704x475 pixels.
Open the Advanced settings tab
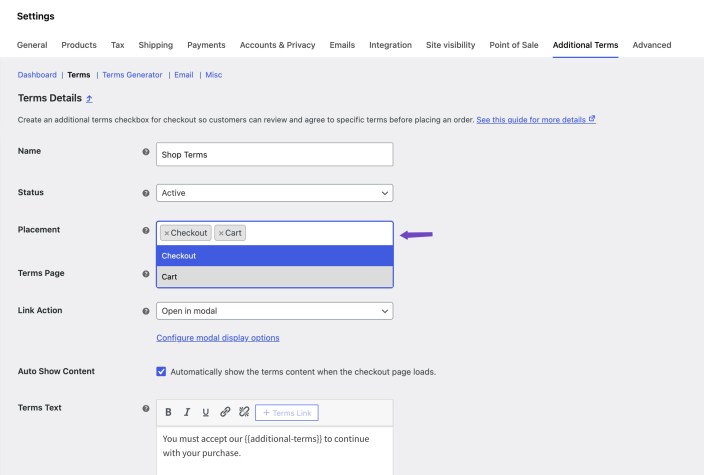[x=652, y=45]
